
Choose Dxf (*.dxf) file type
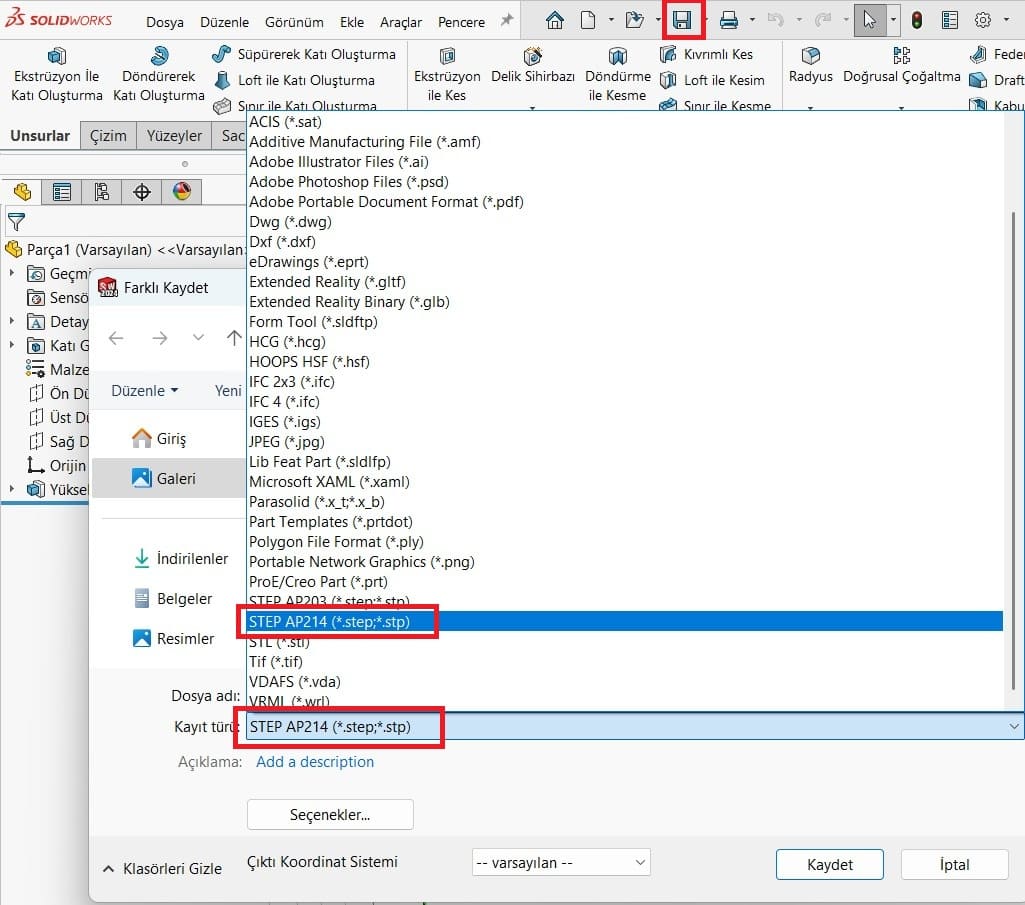(x=624, y=241)
